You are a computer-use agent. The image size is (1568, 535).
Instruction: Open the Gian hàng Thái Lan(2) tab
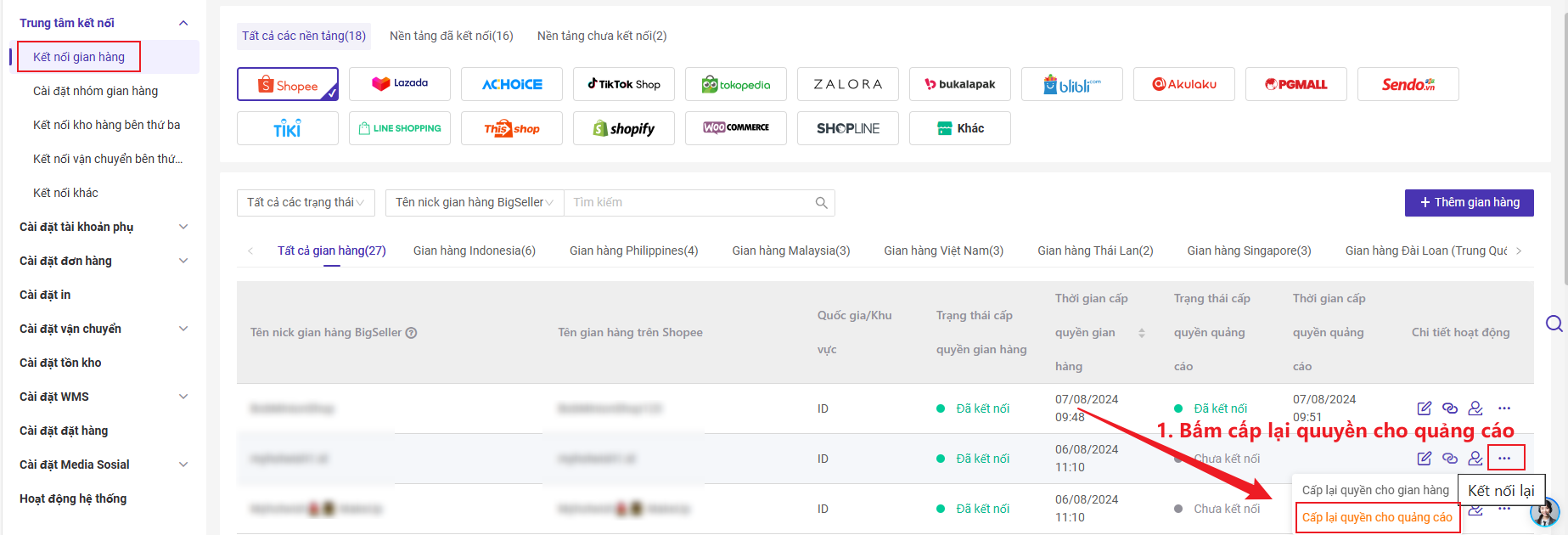1096,251
